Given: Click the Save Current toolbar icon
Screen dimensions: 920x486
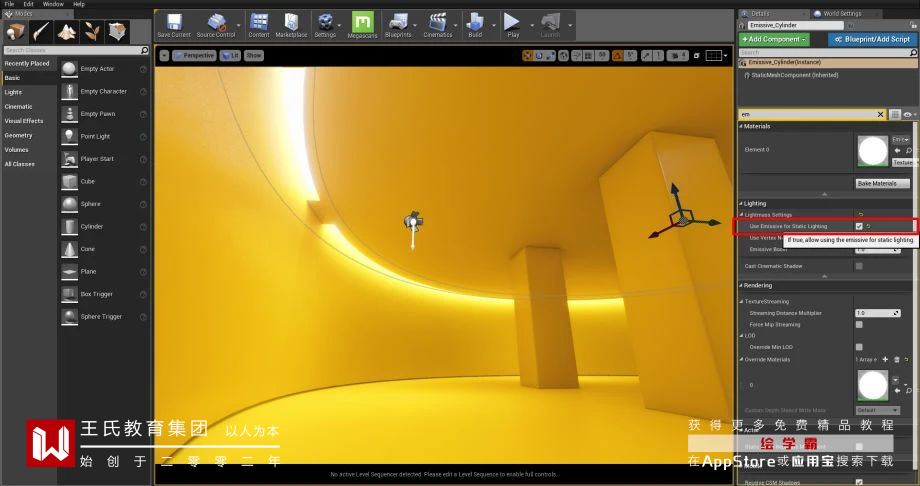Looking at the screenshot, I should 174,25.
